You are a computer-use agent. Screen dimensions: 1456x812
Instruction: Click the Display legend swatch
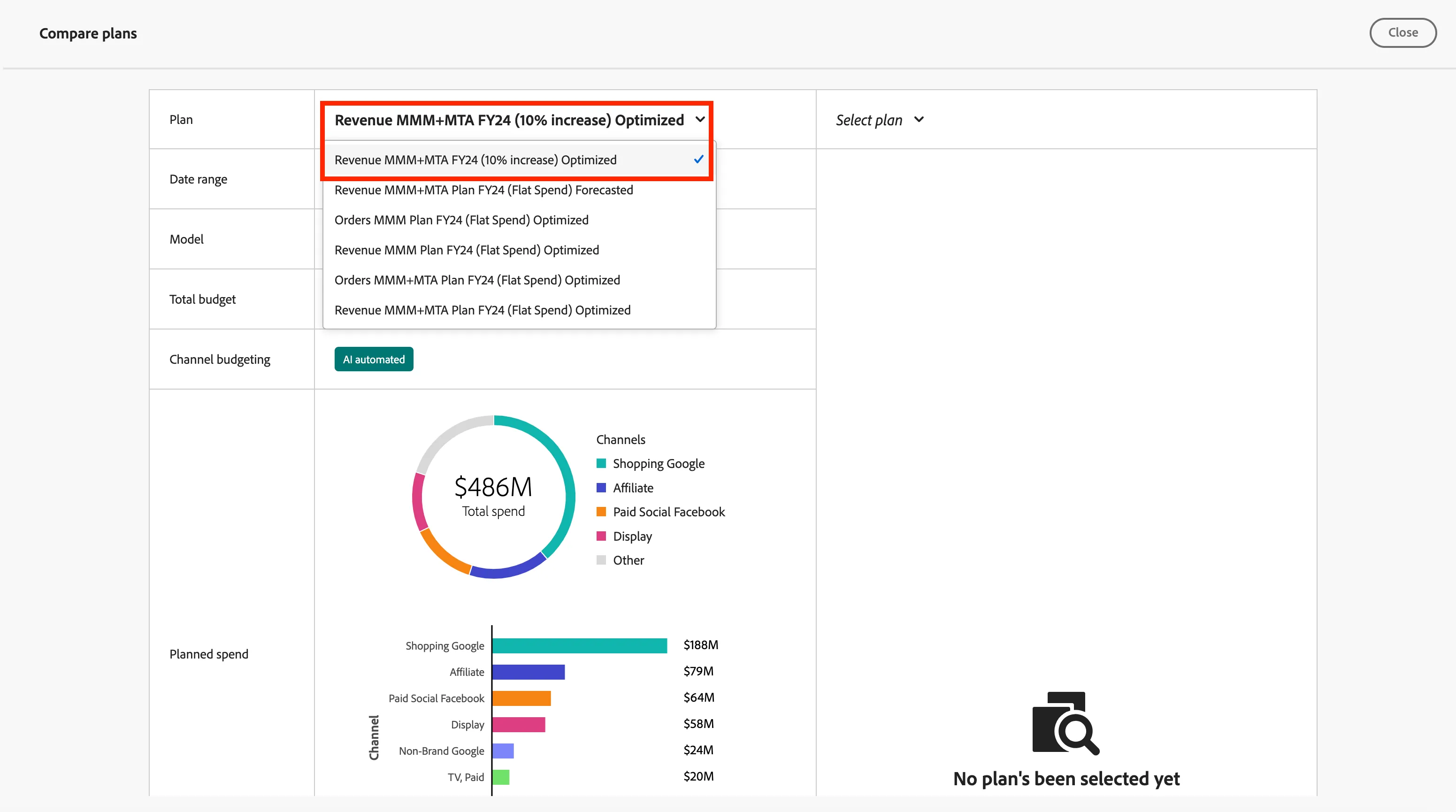[601, 536]
